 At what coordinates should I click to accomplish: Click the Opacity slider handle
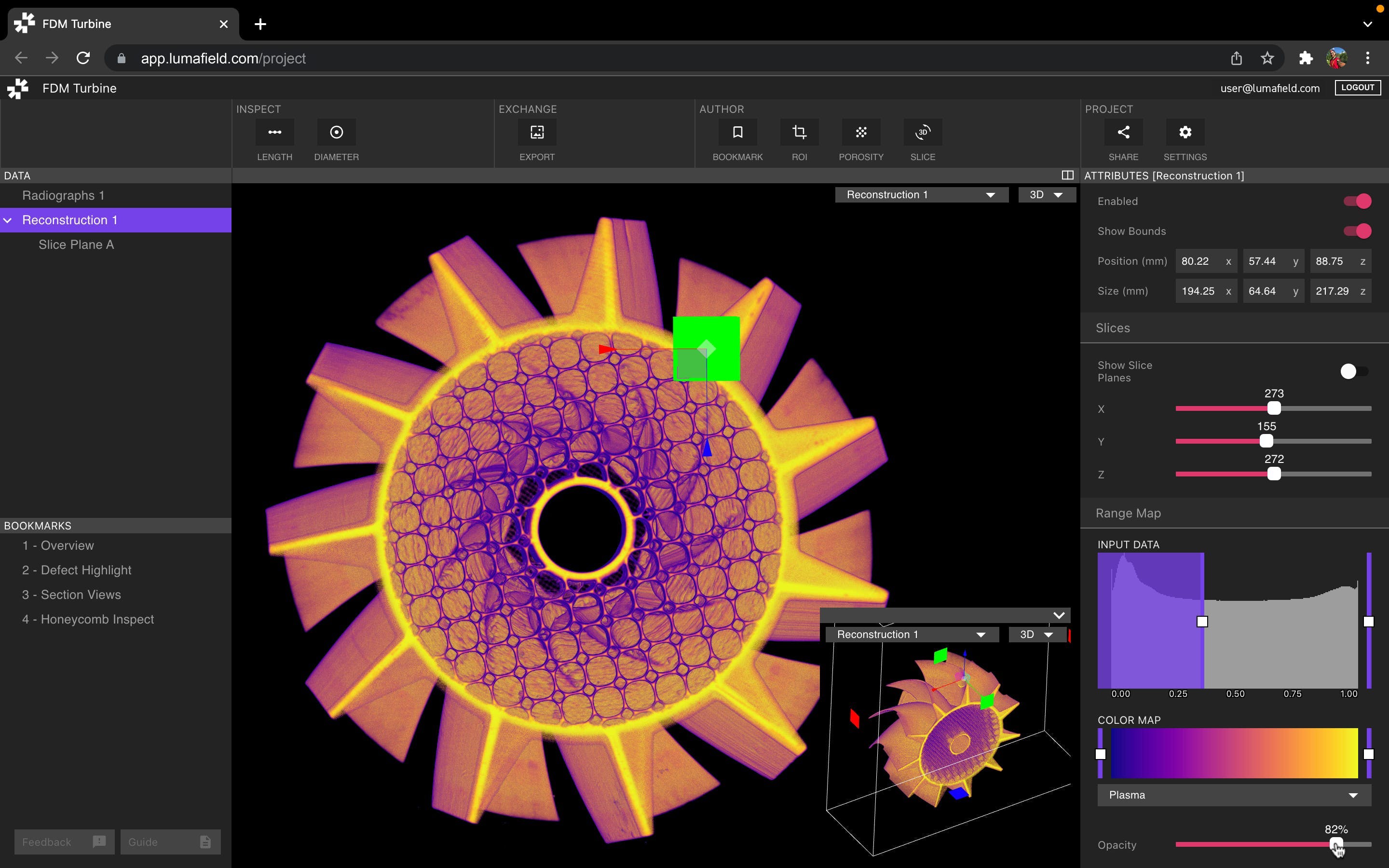pyautogui.click(x=1336, y=844)
